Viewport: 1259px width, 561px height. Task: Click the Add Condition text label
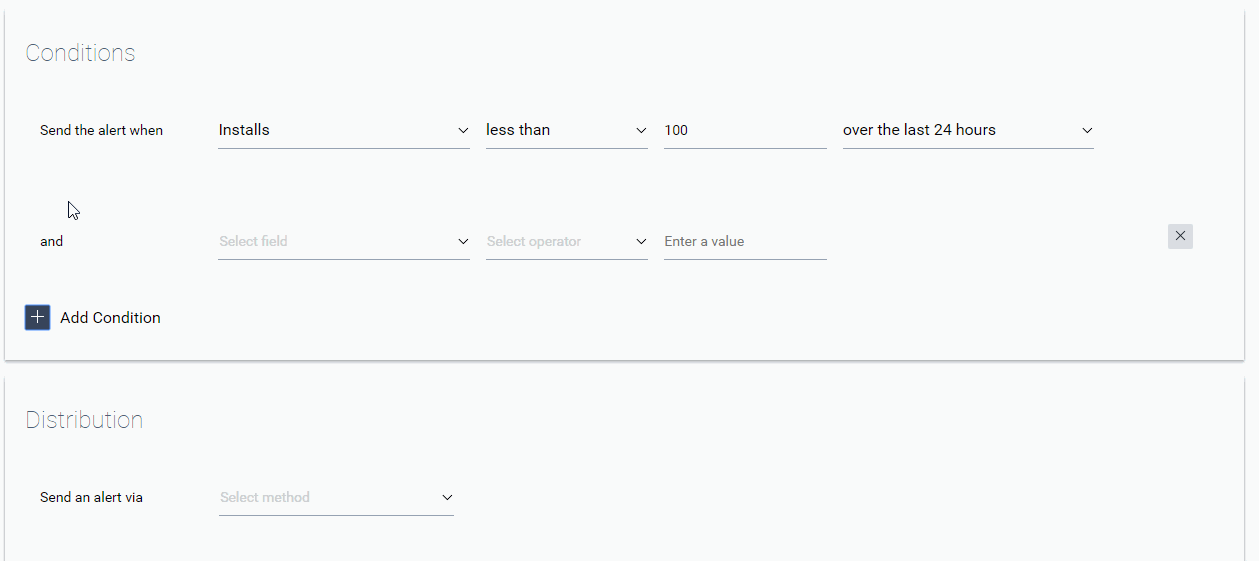point(110,317)
